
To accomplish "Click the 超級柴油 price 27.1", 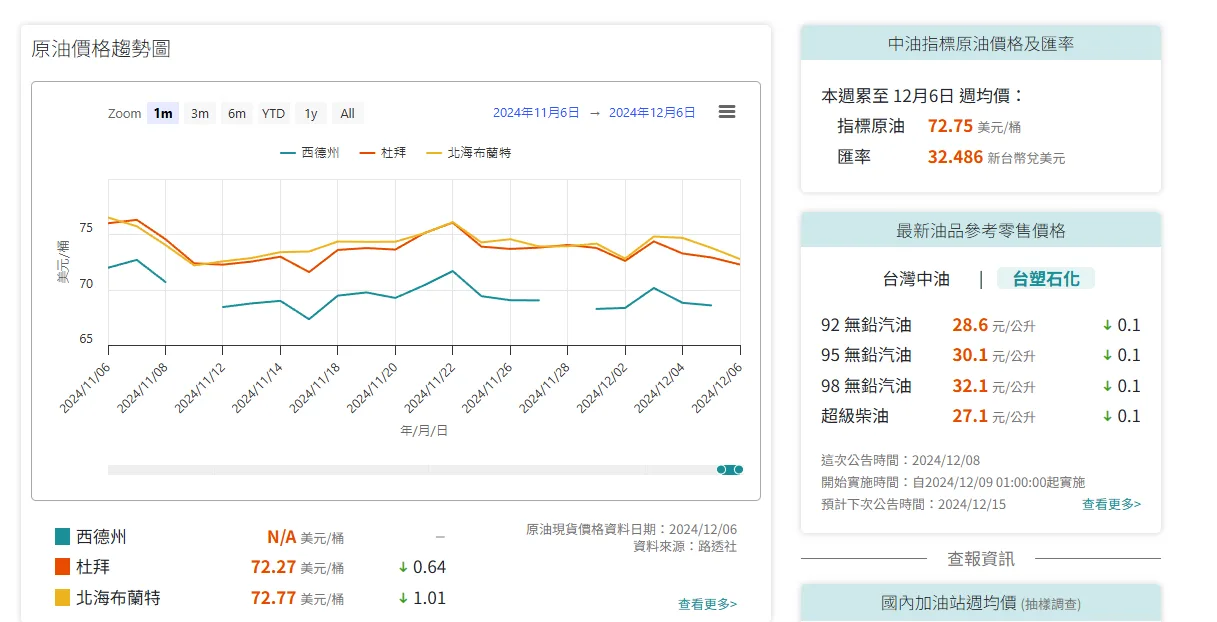I will [970, 416].
